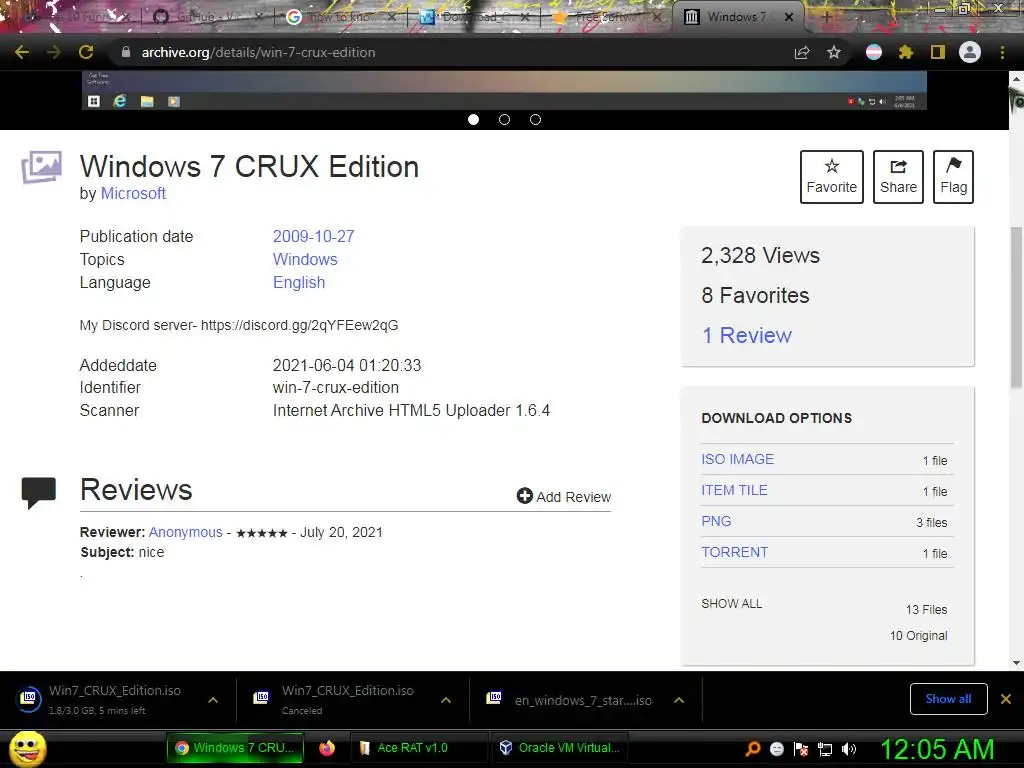Open a new browser tab
The width and height of the screenshot is (1024, 768).
point(826,17)
